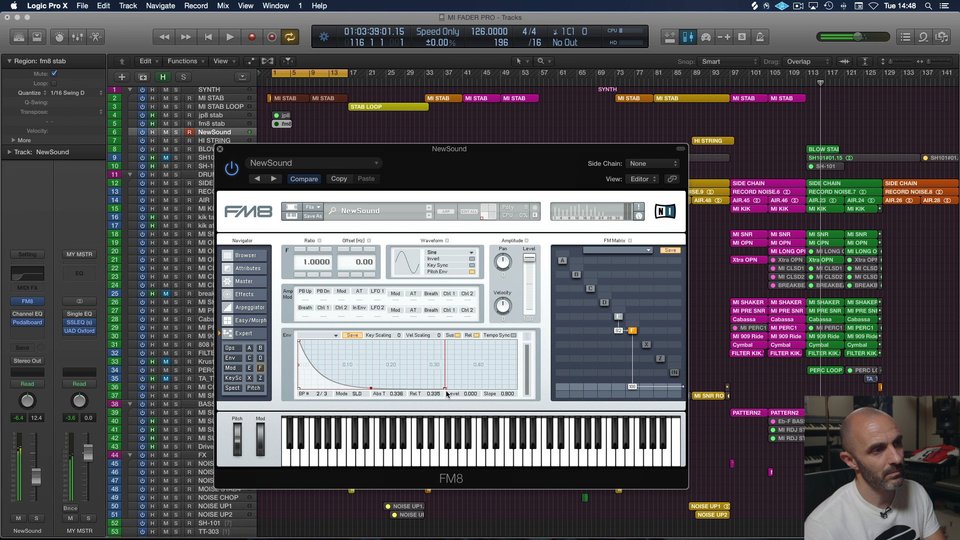Open the media Browsers button

pos(942,37)
